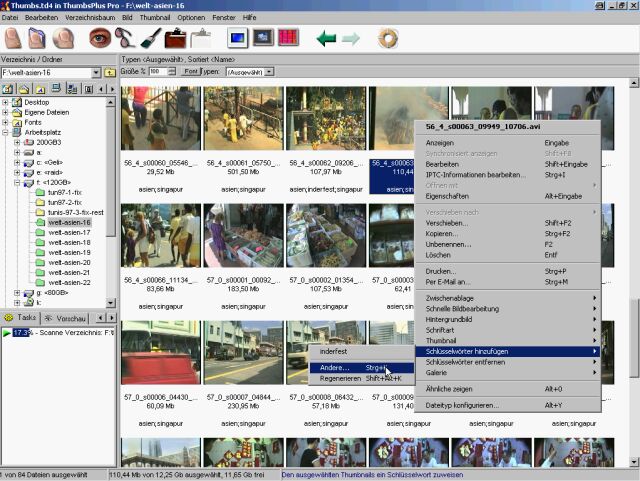Select Eigenschaften in context menu
The width and height of the screenshot is (640, 481).
(507, 196)
